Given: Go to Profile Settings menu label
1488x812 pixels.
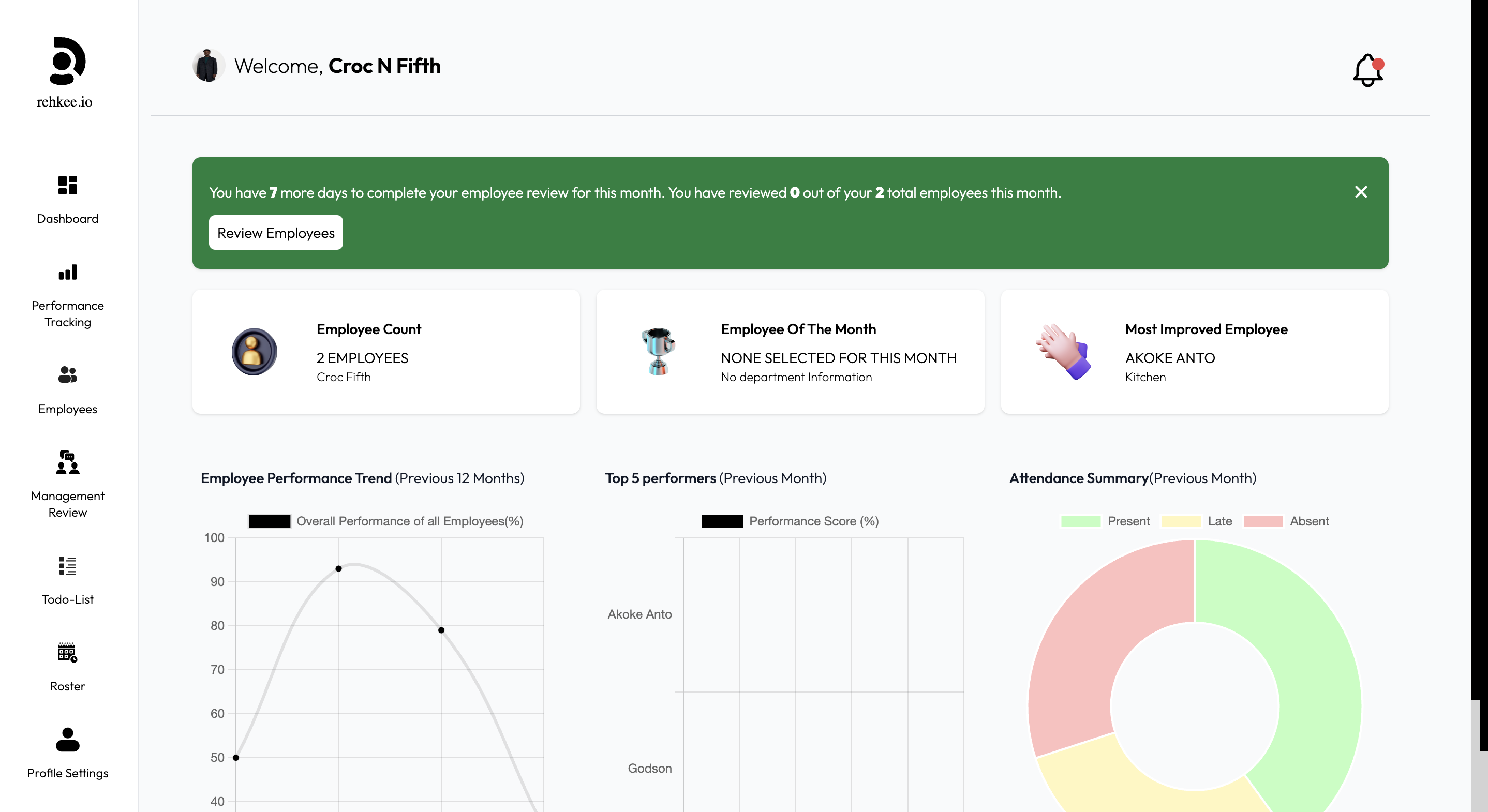Looking at the screenshot, I should (x=68, y=773).
